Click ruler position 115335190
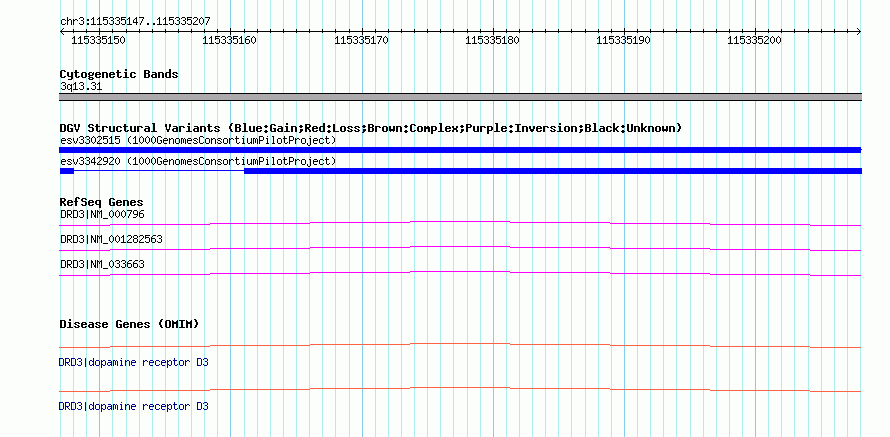 [624, 40]
